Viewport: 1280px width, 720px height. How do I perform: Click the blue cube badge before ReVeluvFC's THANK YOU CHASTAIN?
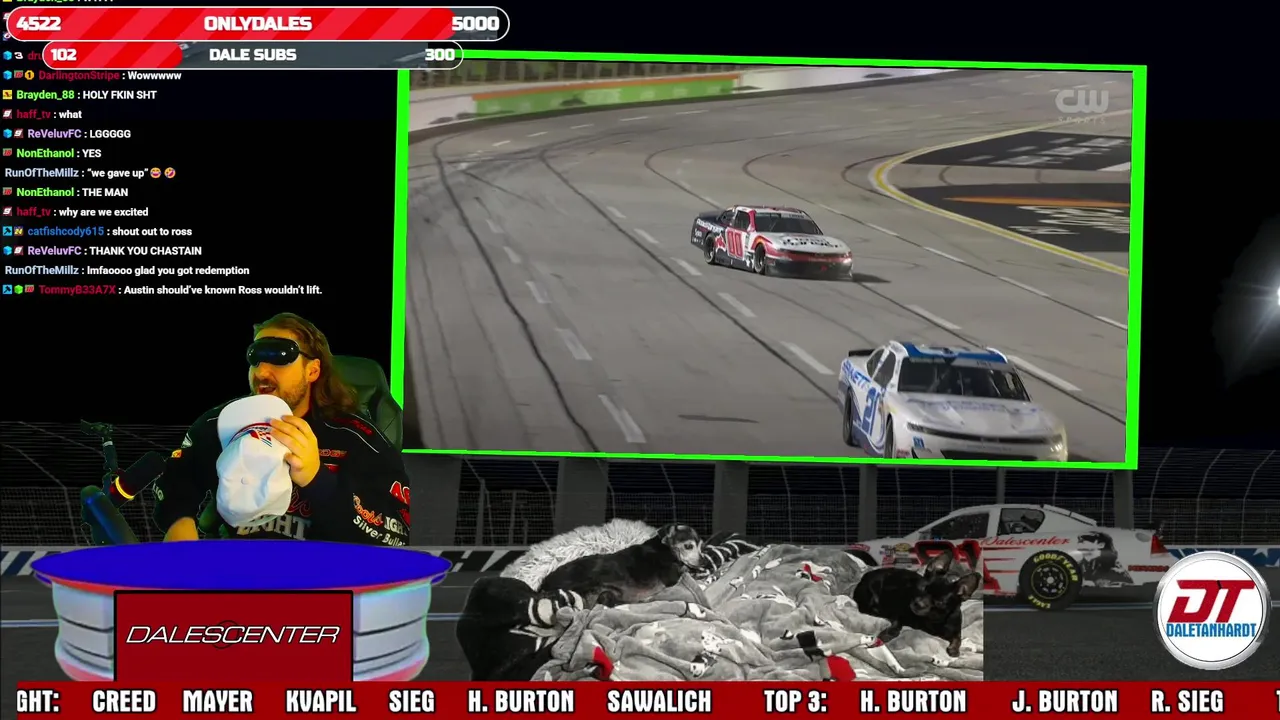pos(8,251)
